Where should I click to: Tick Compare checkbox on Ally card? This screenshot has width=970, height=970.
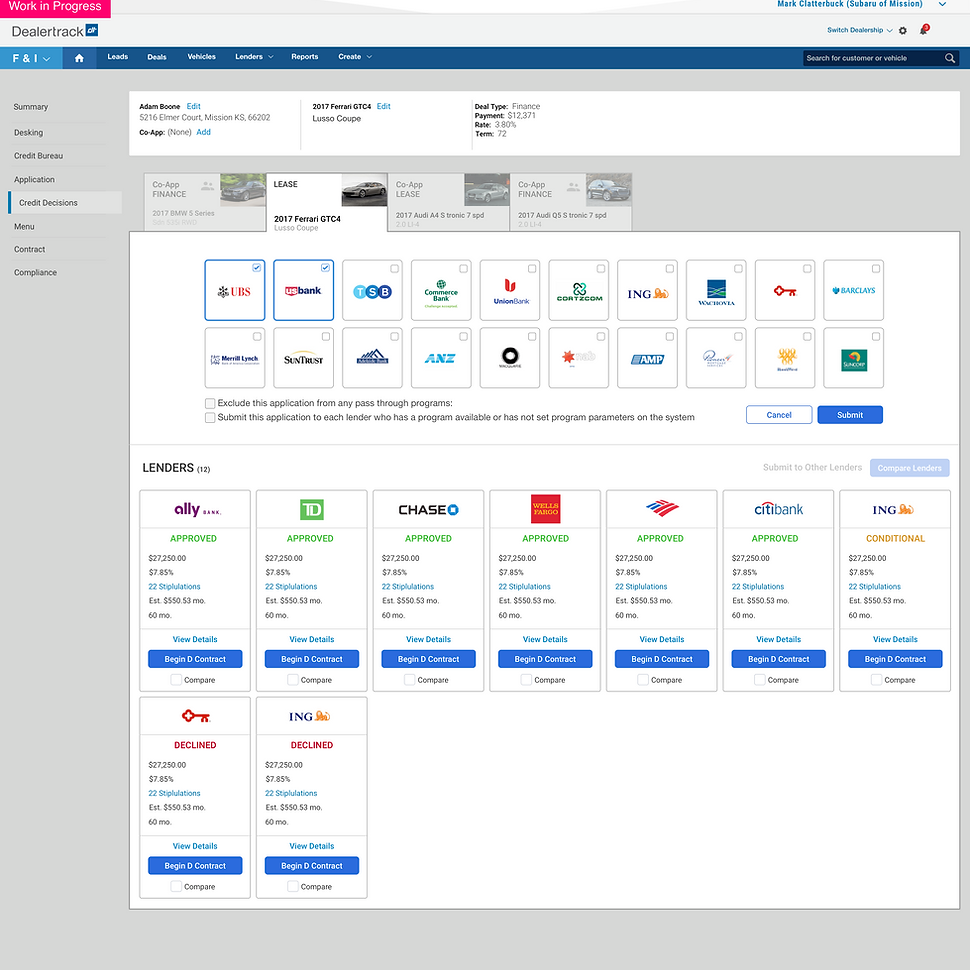click(176, 680)
